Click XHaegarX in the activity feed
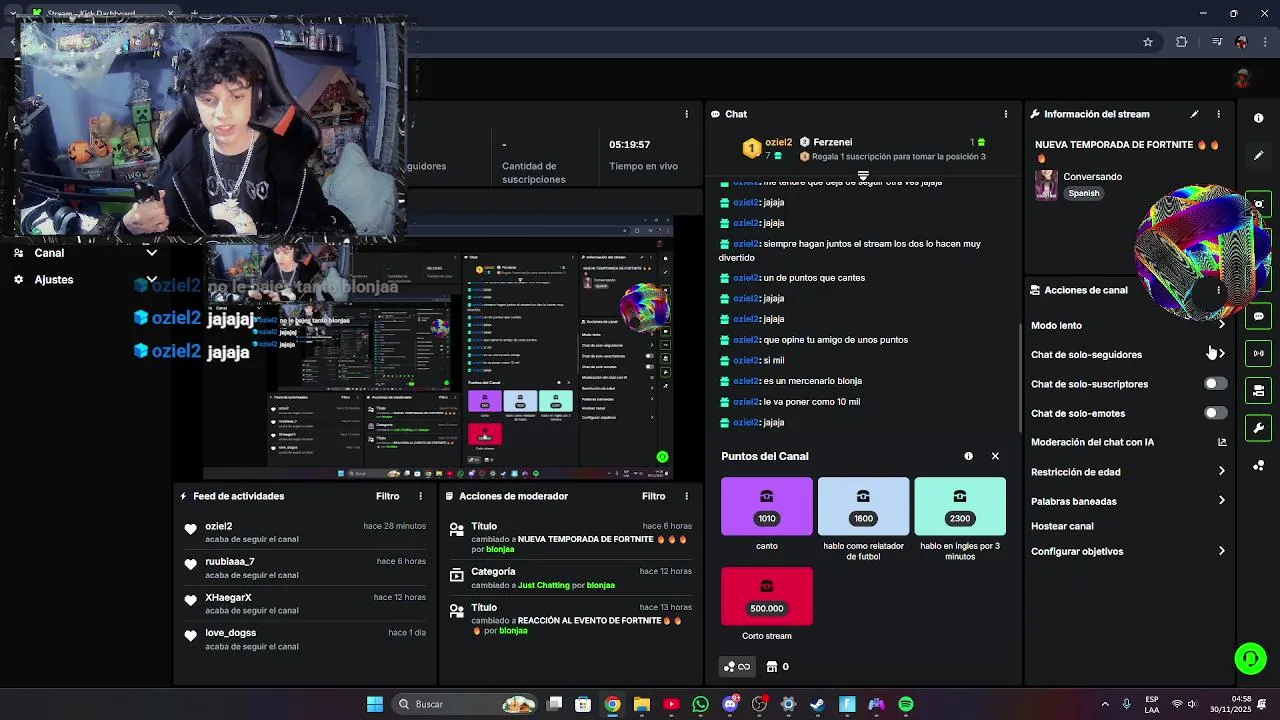The height and width of the screenshot is (720, 1280). pyautogui.click(x=228, y=597)
